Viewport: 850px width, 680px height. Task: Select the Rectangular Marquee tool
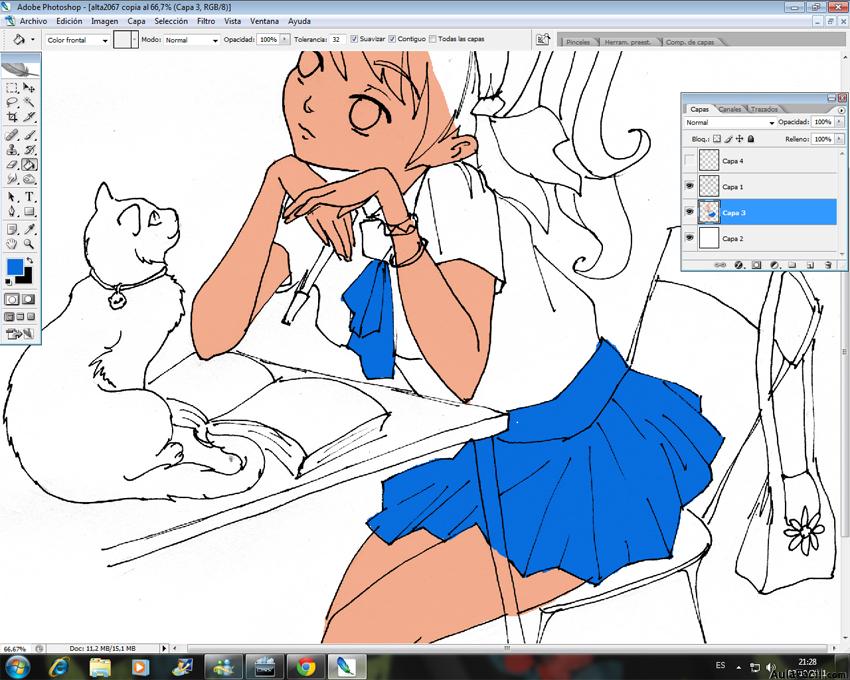coord(12,88)
